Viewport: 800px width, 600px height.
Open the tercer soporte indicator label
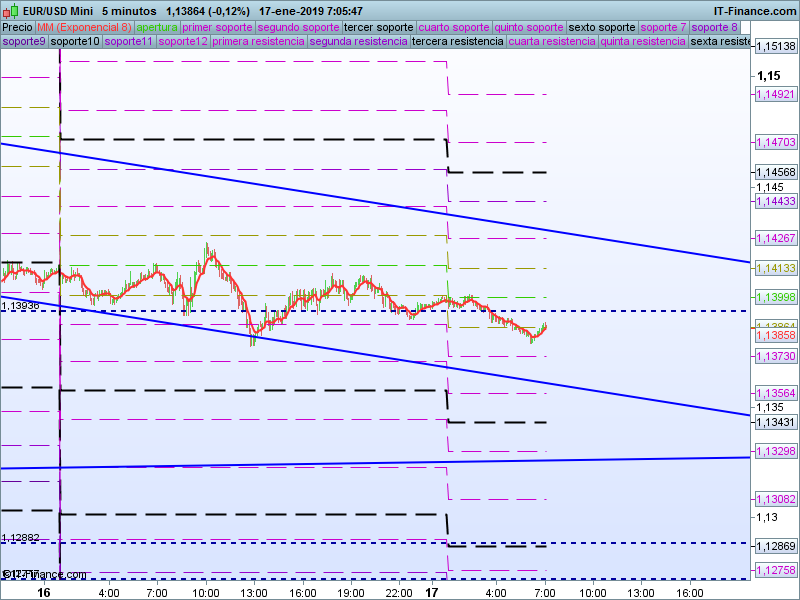click(378, 27)
